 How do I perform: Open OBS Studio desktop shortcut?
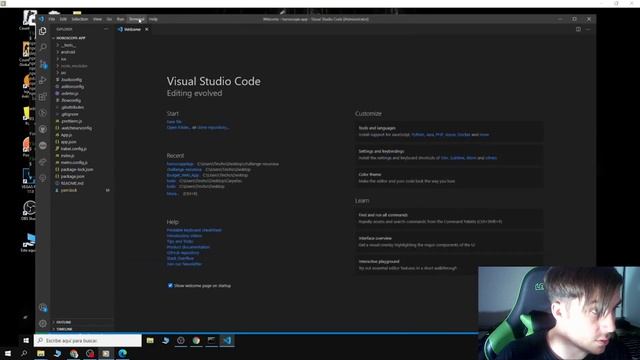coord(29,210)
